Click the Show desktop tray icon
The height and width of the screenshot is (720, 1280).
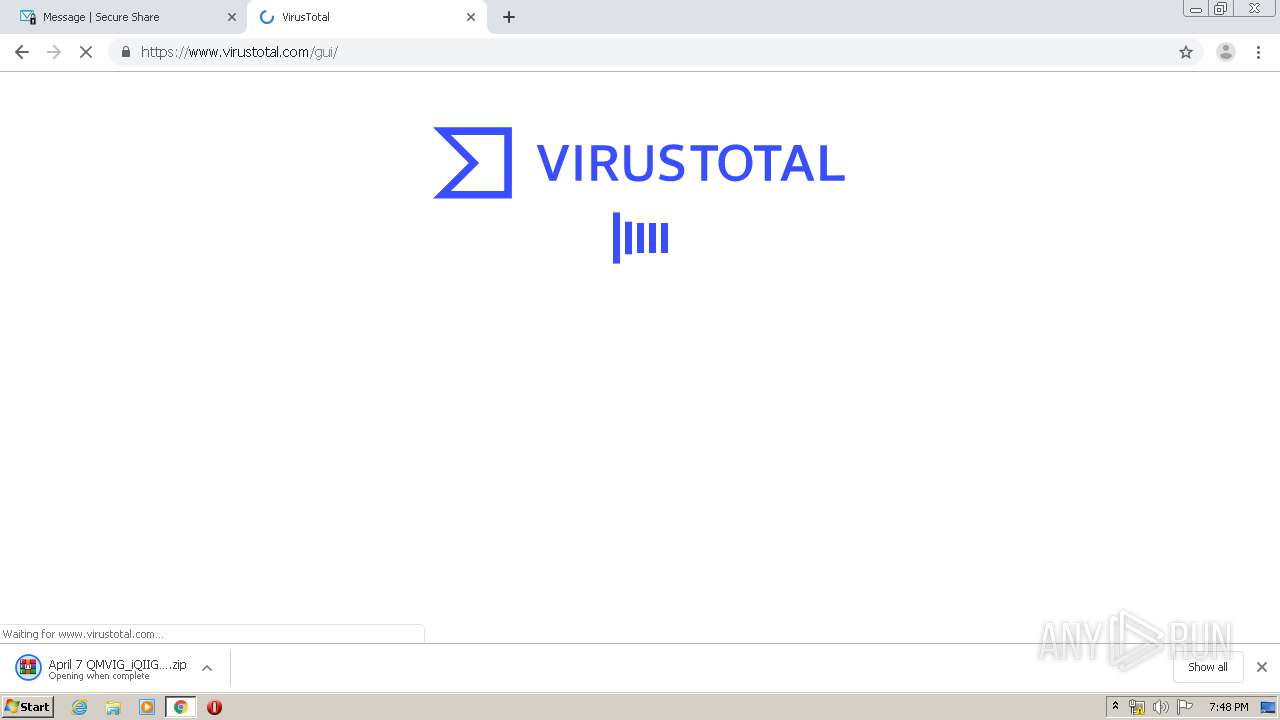(x=1269, y=707)
